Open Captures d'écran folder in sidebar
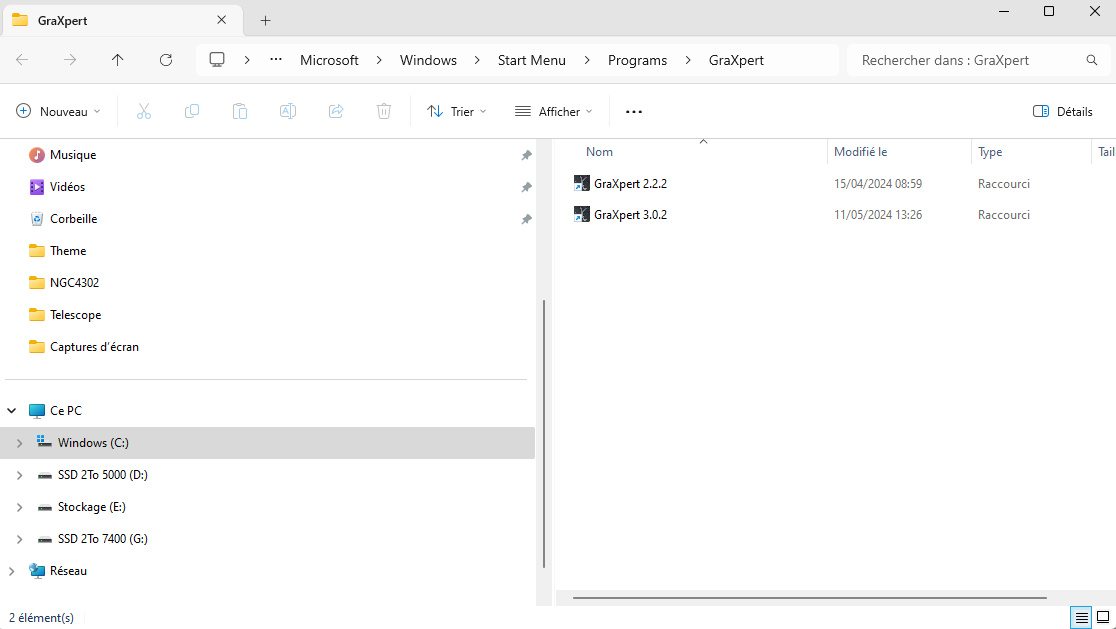 point(95,347)
